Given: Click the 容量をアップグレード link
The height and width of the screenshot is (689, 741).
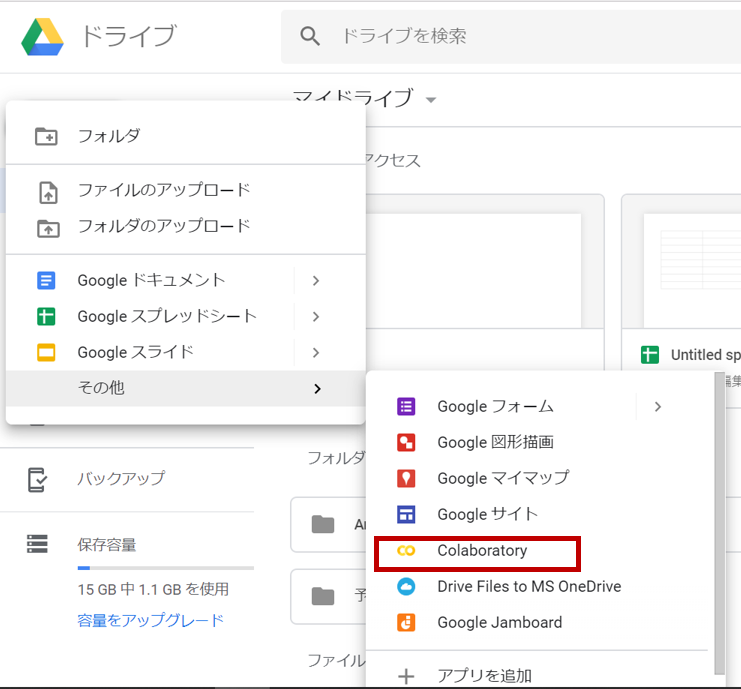Looking at the screenshot, I should coord(150,620).
